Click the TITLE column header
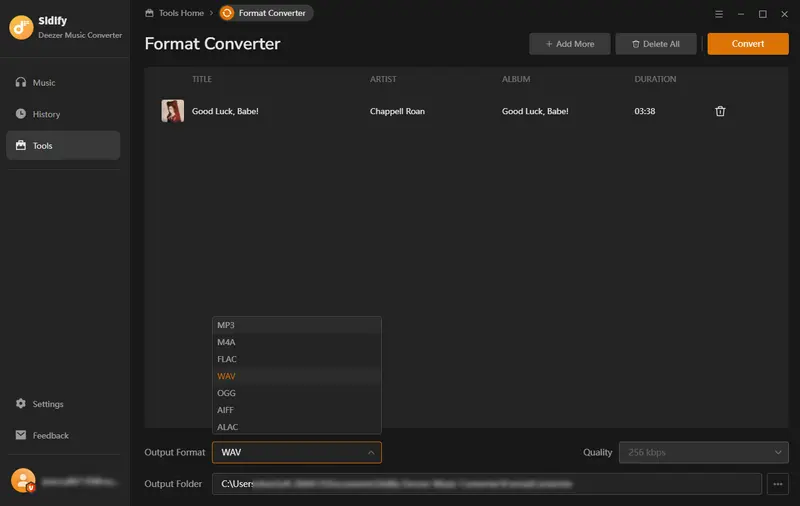 click(202, 79)
